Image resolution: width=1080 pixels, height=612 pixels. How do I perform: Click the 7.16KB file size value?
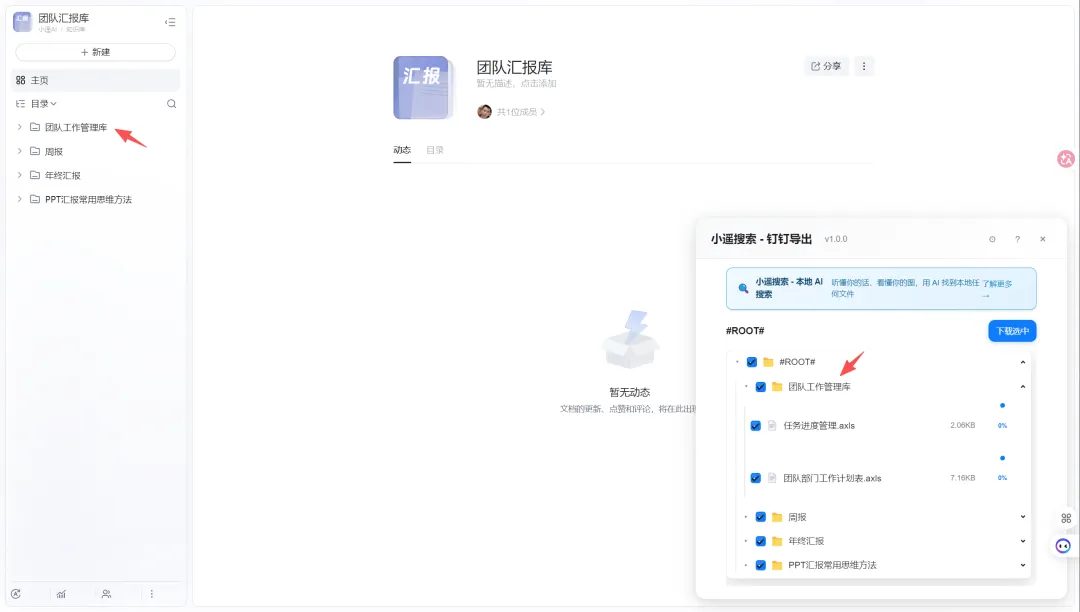pos(962,478)
